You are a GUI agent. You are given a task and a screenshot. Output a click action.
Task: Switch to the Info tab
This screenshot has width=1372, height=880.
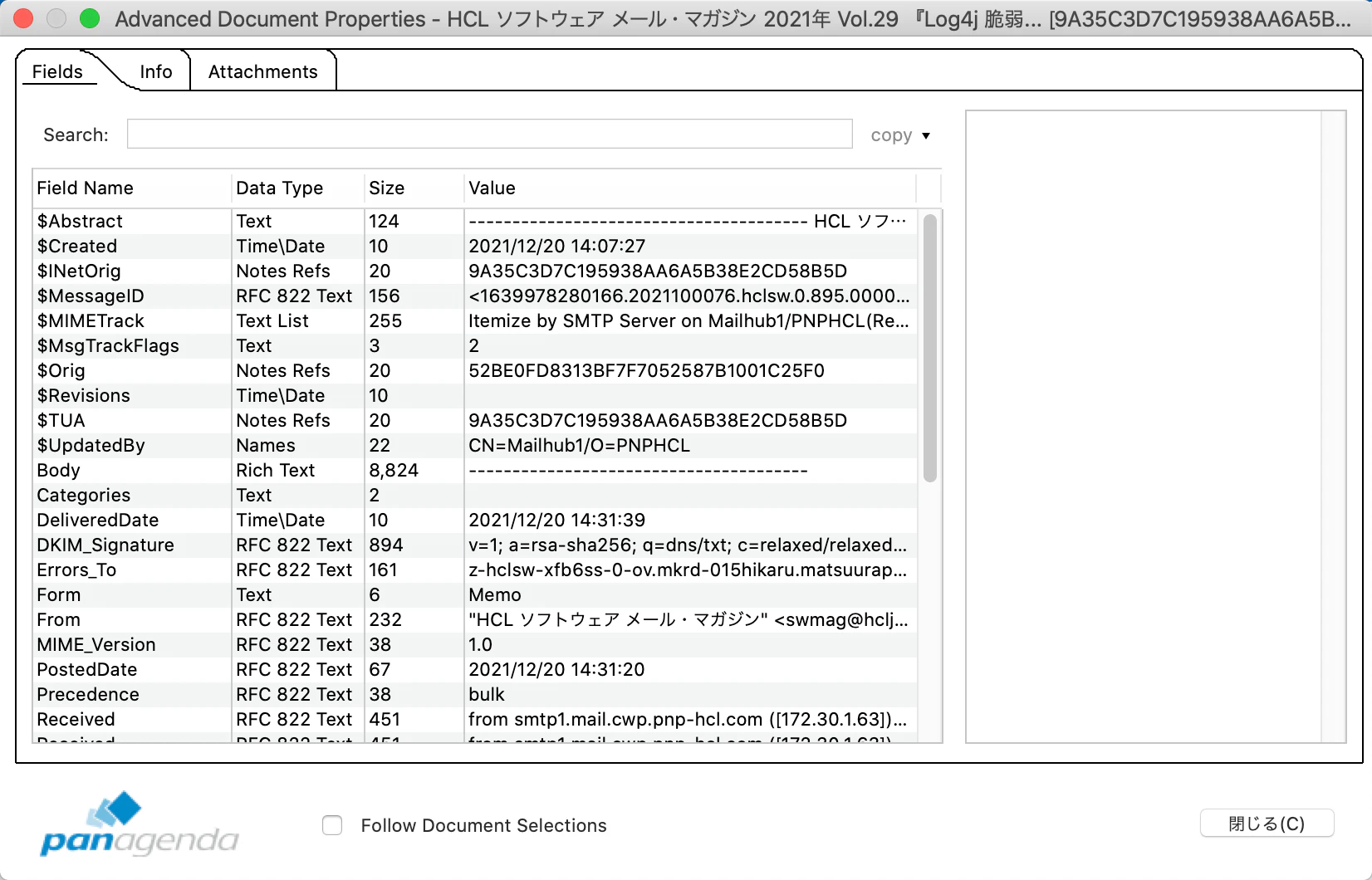pyautogui.click(x=156, y=72)
